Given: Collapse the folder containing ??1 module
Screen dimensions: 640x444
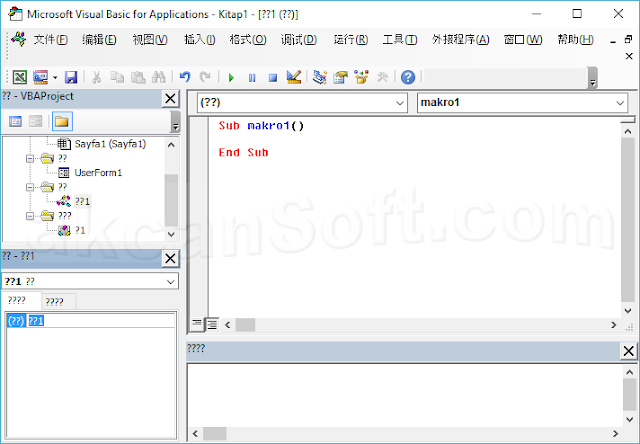Looking at the screenshot, I should tap(30, 187).
